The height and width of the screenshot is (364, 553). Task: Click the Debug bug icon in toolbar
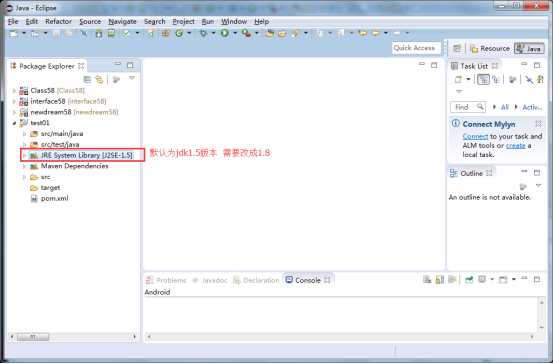[203, 34]
